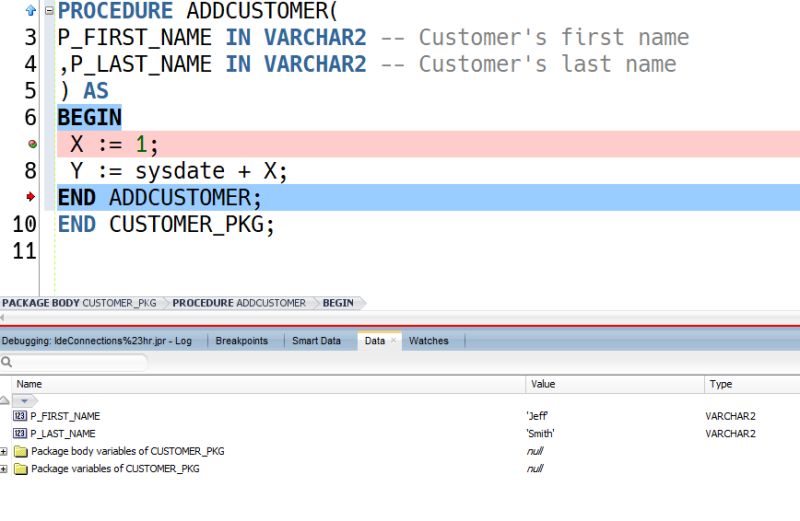
Task: Open the Debugging IdeConnections Log tab
Action: pyautogui.click(x=97, y=340)
